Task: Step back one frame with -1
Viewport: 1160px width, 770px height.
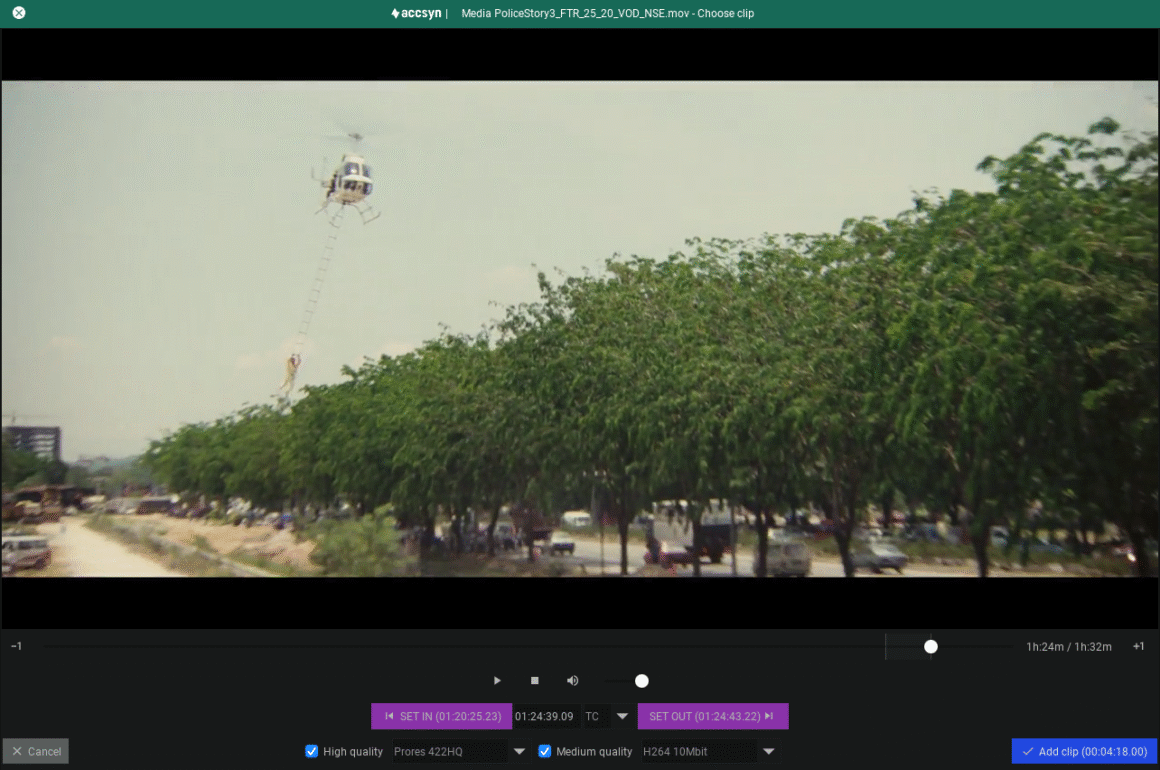Action: click(x=16, y=646)
